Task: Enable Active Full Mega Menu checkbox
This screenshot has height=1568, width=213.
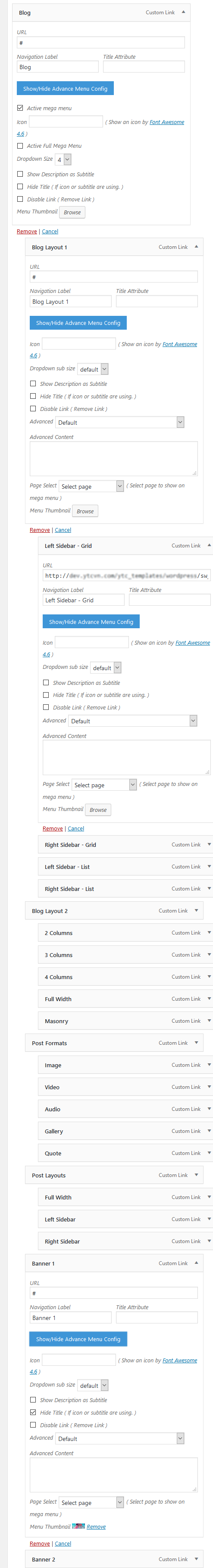Action: click(x=20, y=146)
